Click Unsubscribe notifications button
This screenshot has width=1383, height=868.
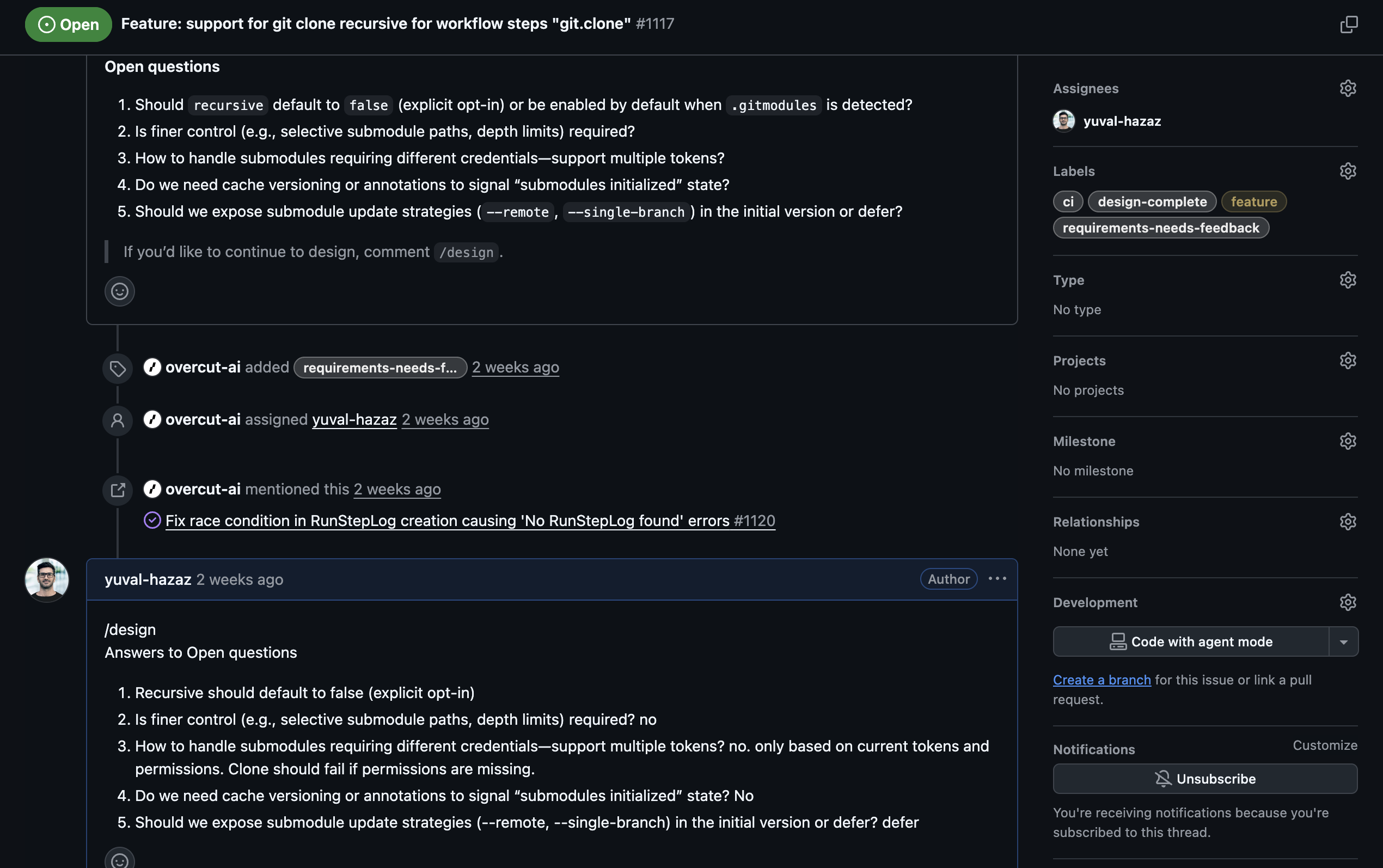pos(1204,779)
